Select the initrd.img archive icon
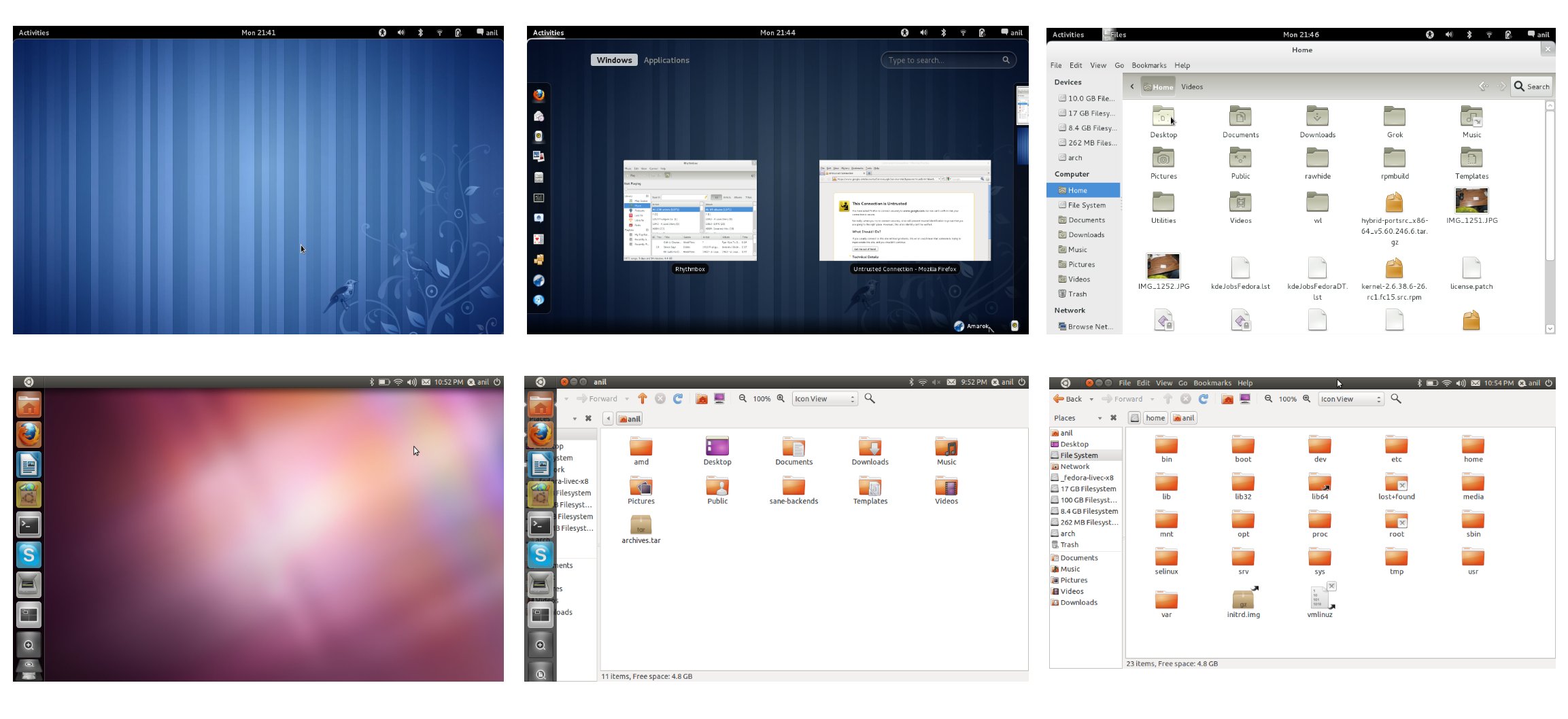The image size is (1568, 719). pos(1243,599)
